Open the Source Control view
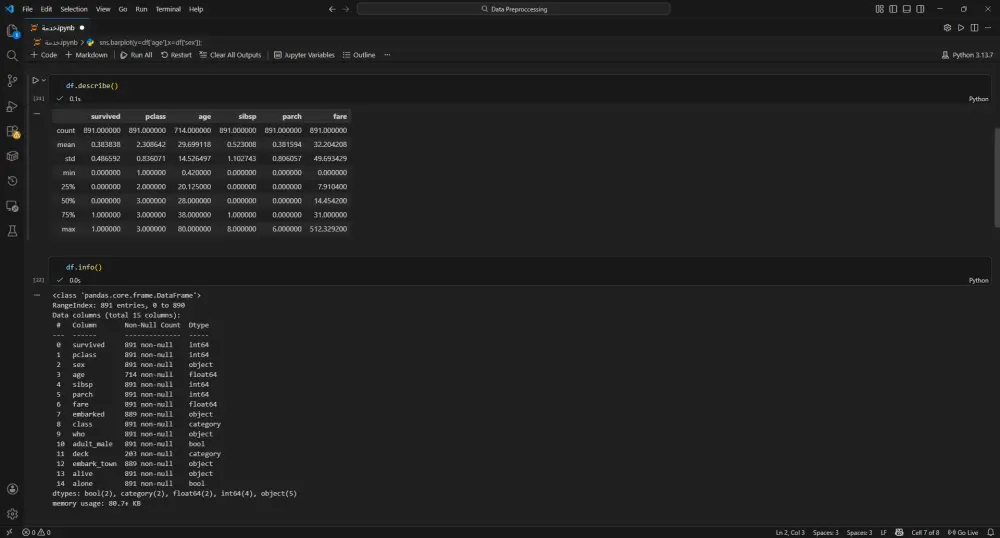The height and width of the screenshot is (538, 1000). tap(12, 81)
